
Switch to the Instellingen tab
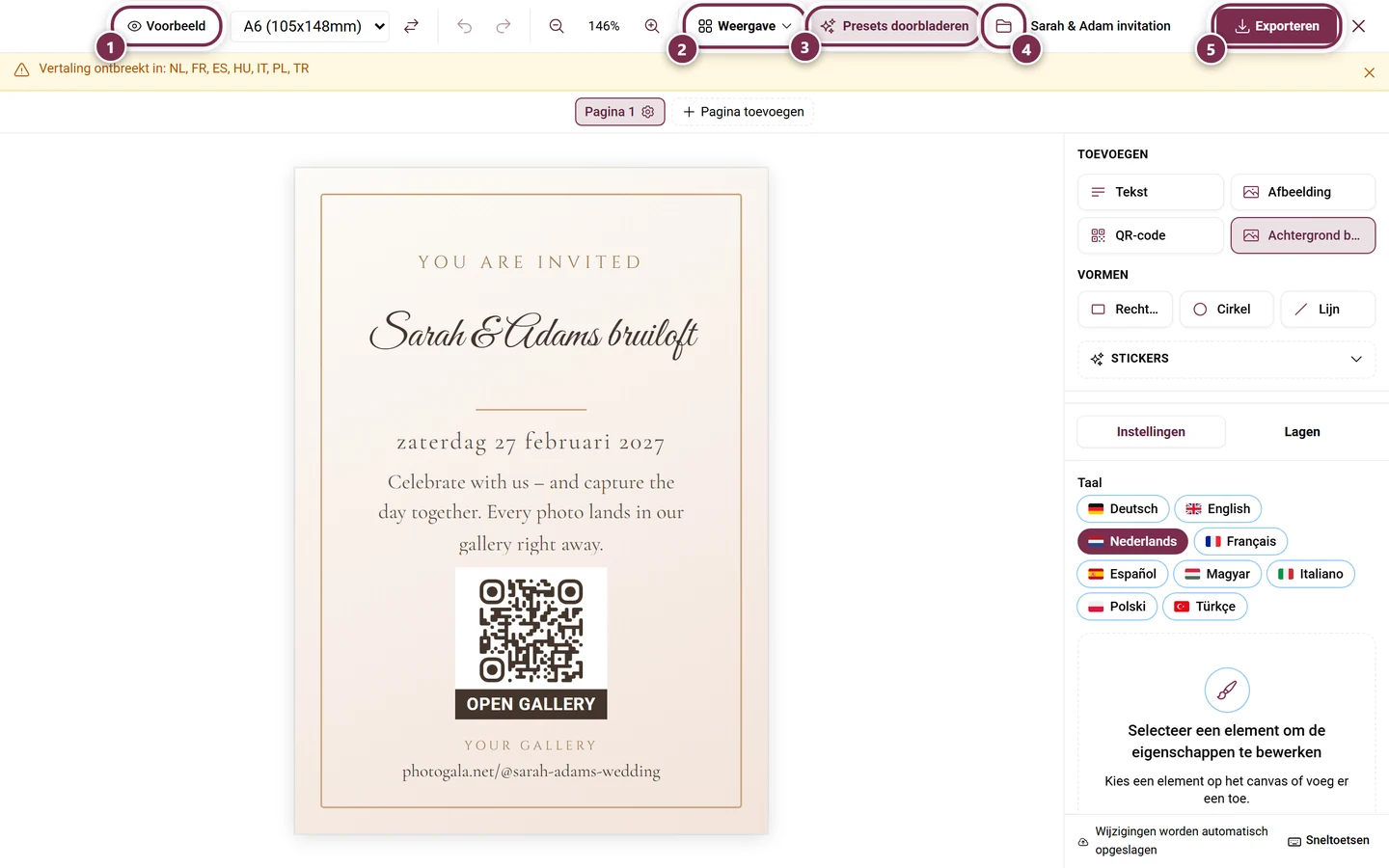pos(1151,432)
